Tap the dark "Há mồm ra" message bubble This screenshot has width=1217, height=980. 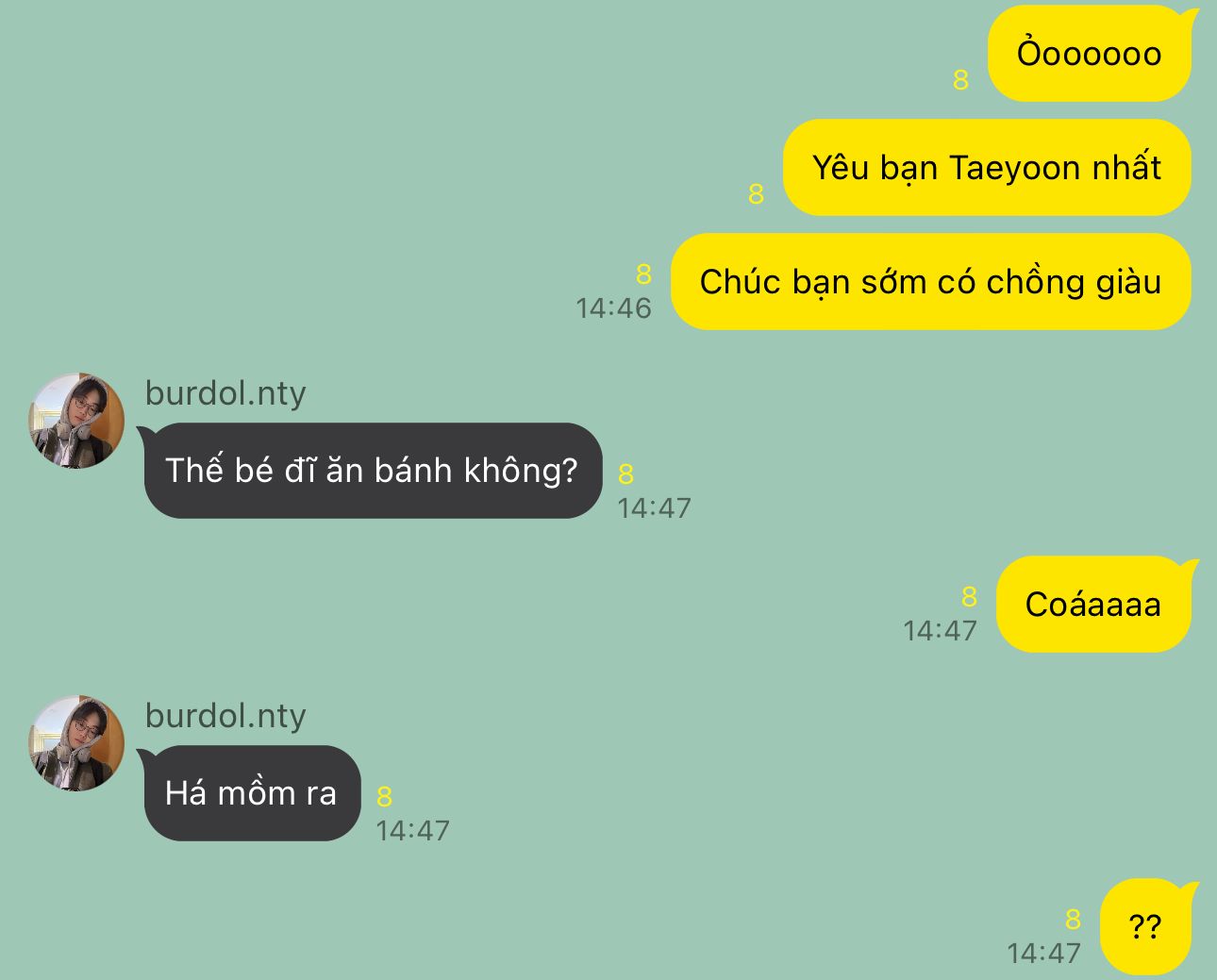click(x=251, y=793)
